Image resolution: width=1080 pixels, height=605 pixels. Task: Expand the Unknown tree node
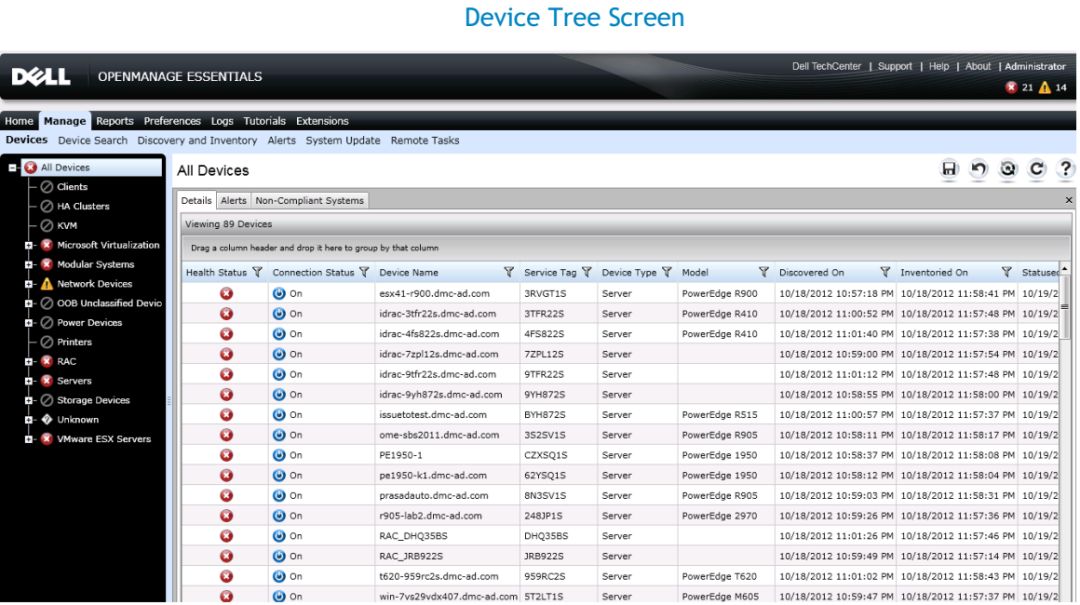click(29, 420)
